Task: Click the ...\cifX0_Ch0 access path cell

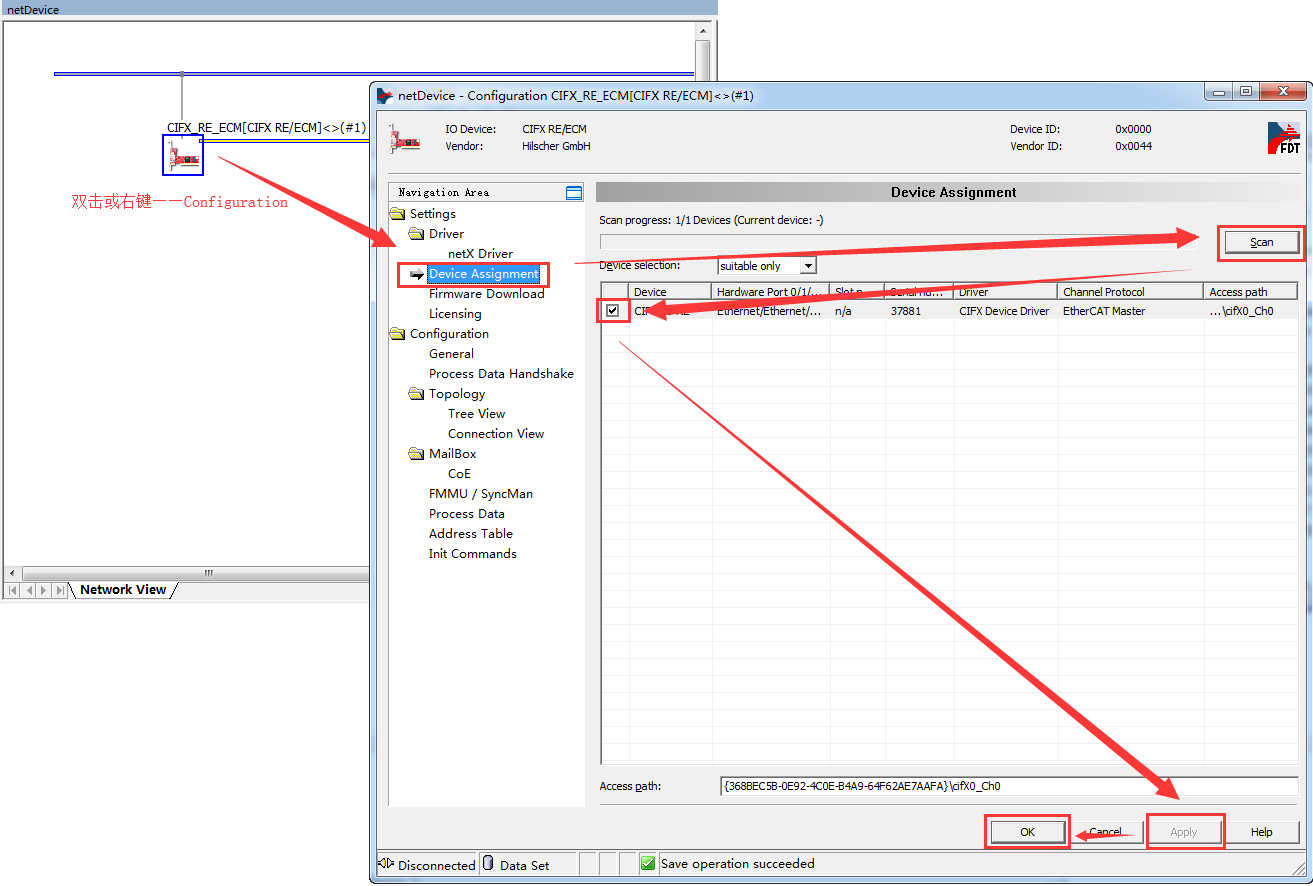Action: click(x=1250, y=311)
